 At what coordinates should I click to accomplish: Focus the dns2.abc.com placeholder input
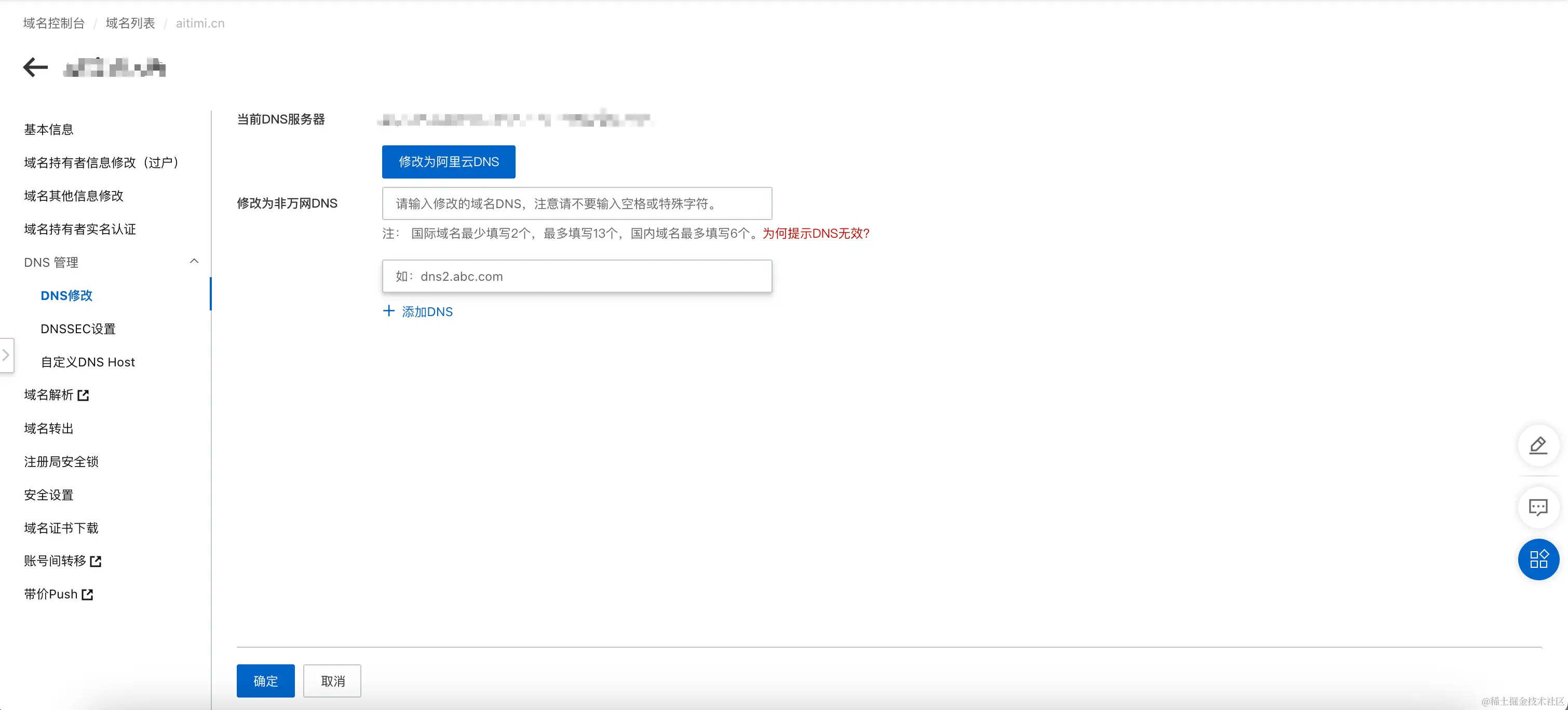(x=576, y=276)
